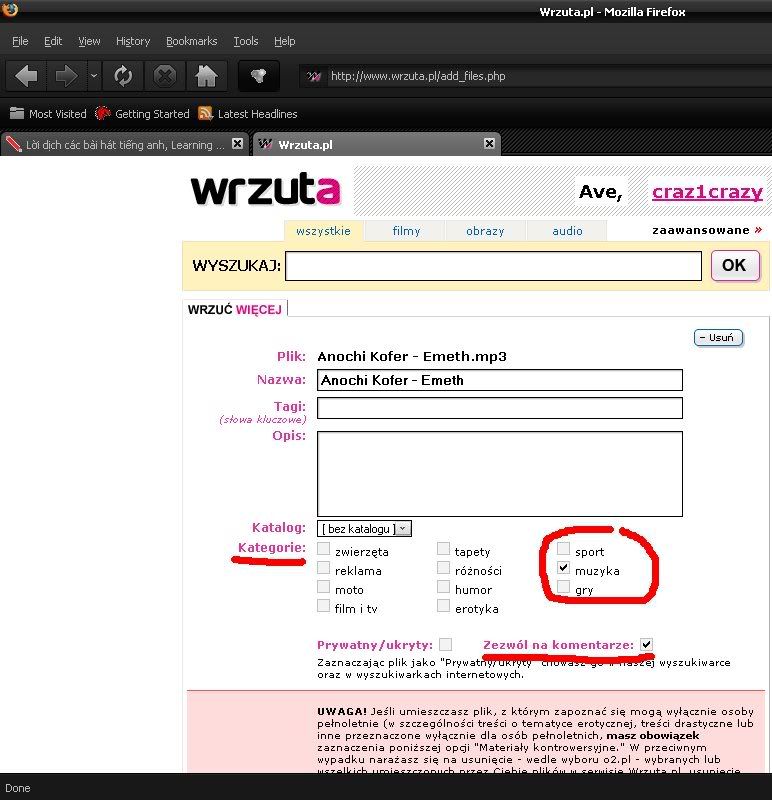Viewport: 772px width, 800px height.
Task: Open the Bookmarks menu
Action: 191,41
